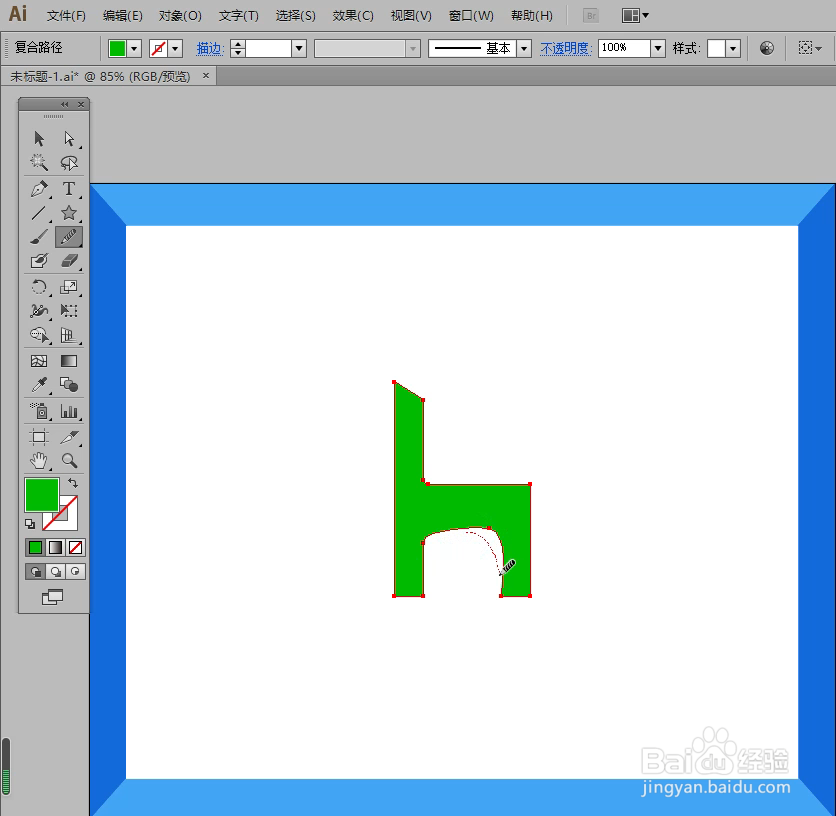
Task: Select the Selection (black arrow) tool
Action: point(39,139)
